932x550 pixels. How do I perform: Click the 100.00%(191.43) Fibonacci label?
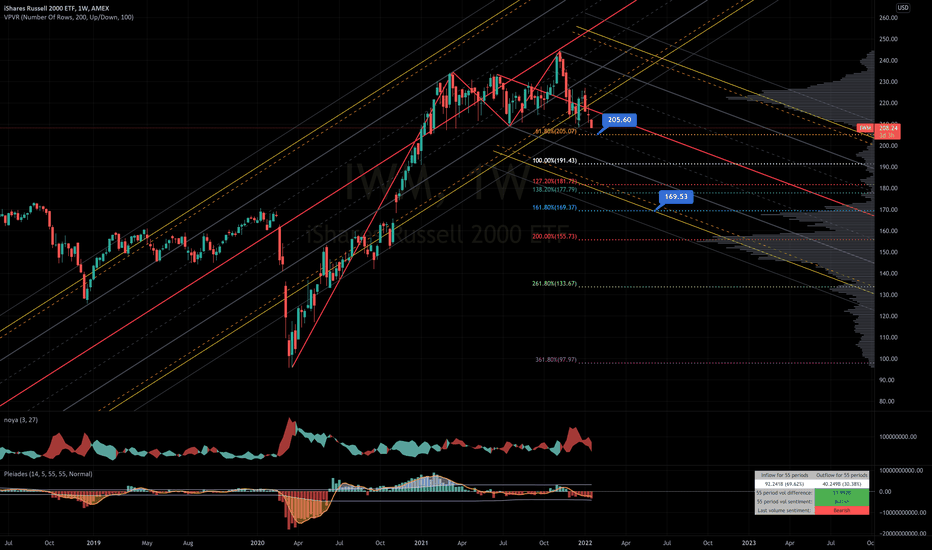click(x=555, y=161)
